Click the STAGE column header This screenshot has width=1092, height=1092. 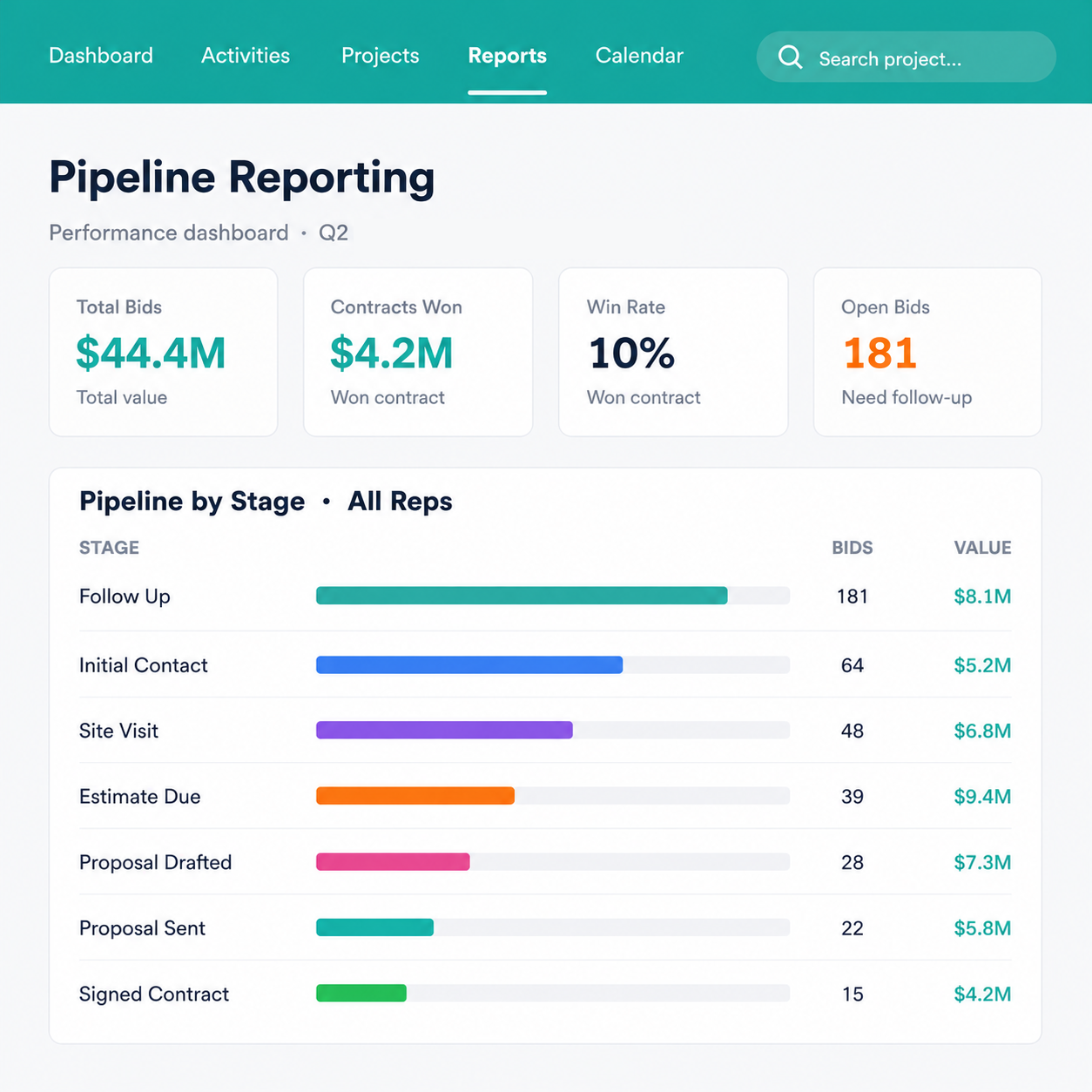tap(109, 548)
